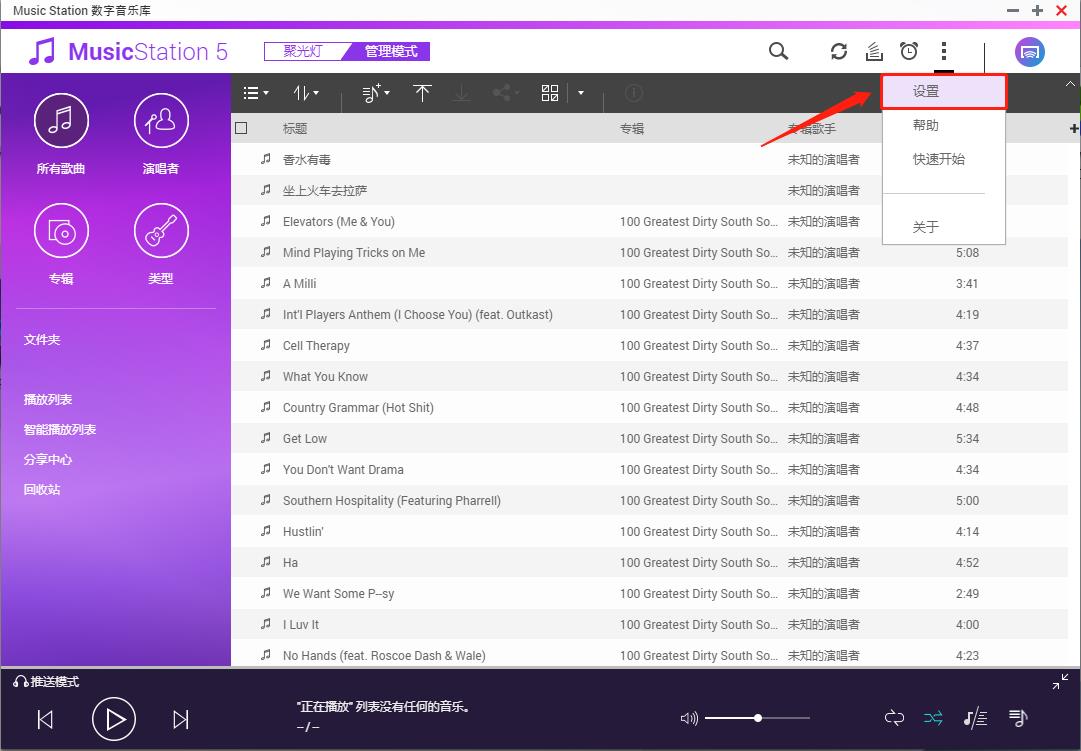The image size is (1081, 751).
Task: Switch to Management mode (管理模式)
Action: 390,51
